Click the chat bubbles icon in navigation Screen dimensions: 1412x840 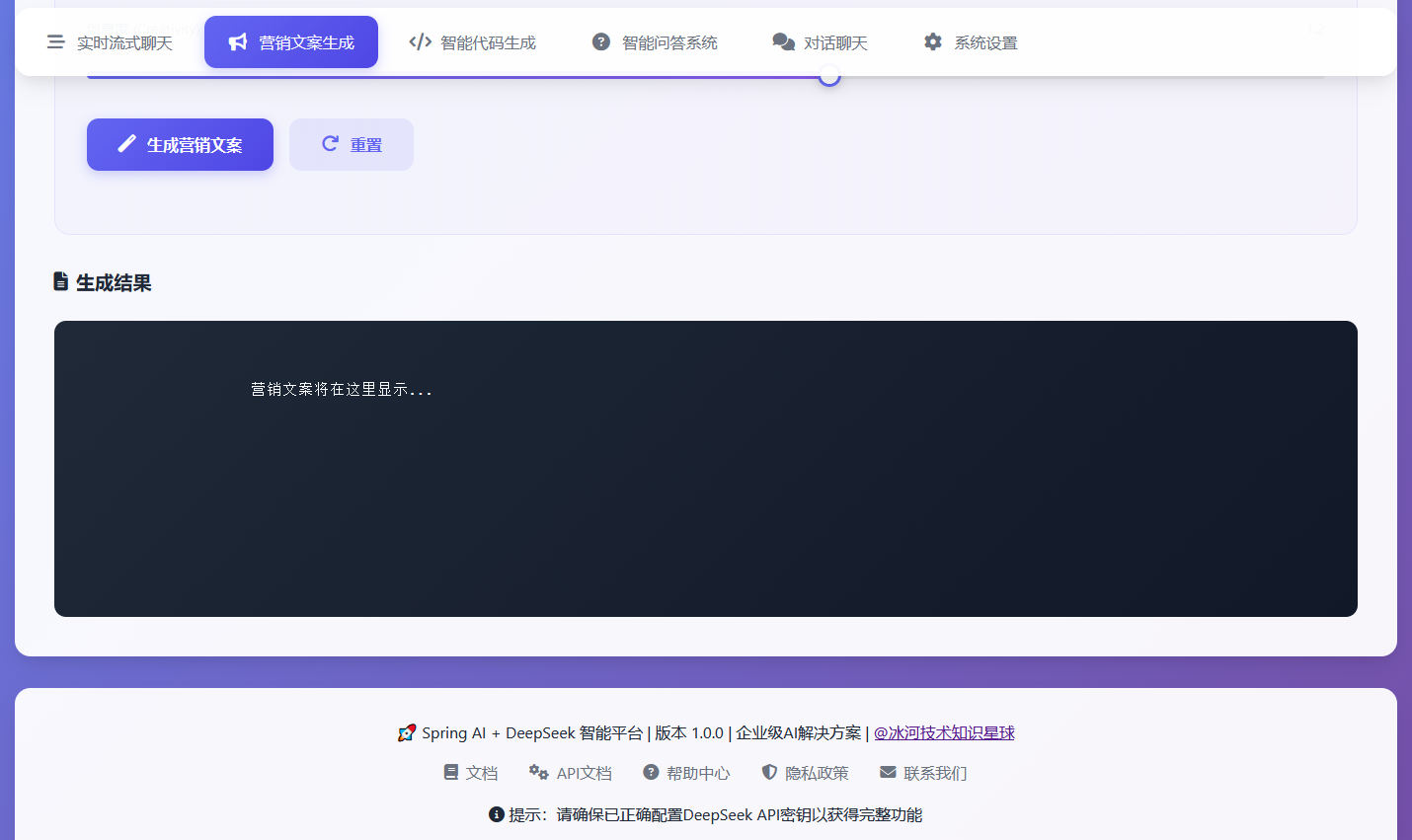tap(783, 42)
